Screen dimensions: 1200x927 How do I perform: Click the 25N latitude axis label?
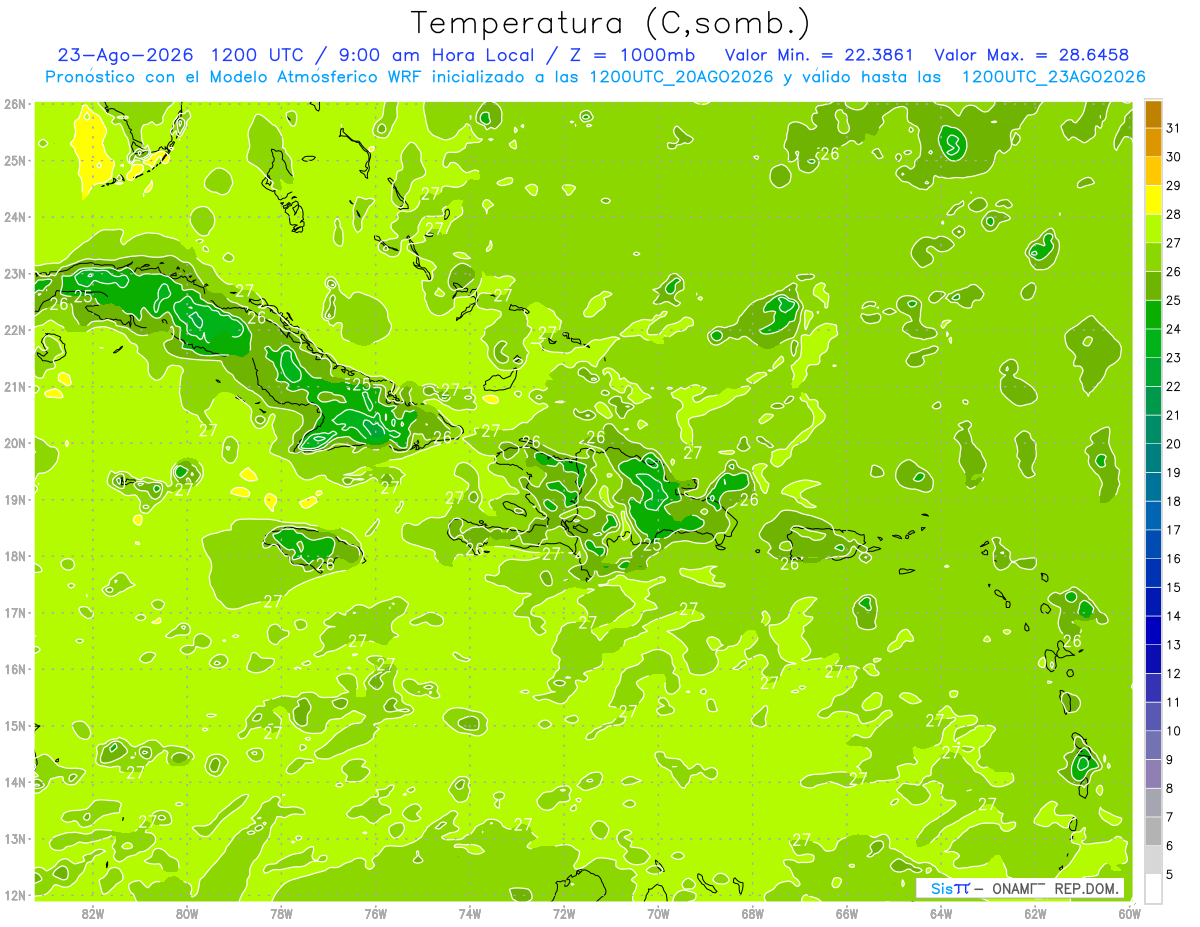14,161
